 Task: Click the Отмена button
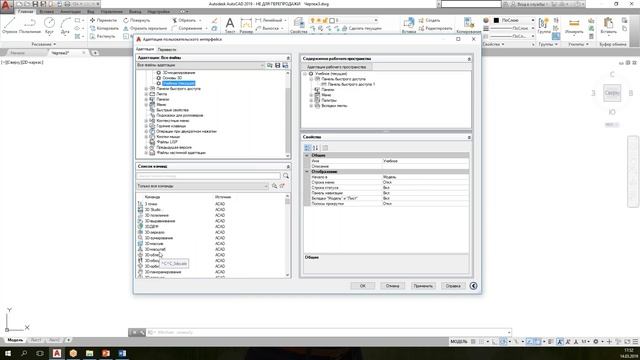392,286
